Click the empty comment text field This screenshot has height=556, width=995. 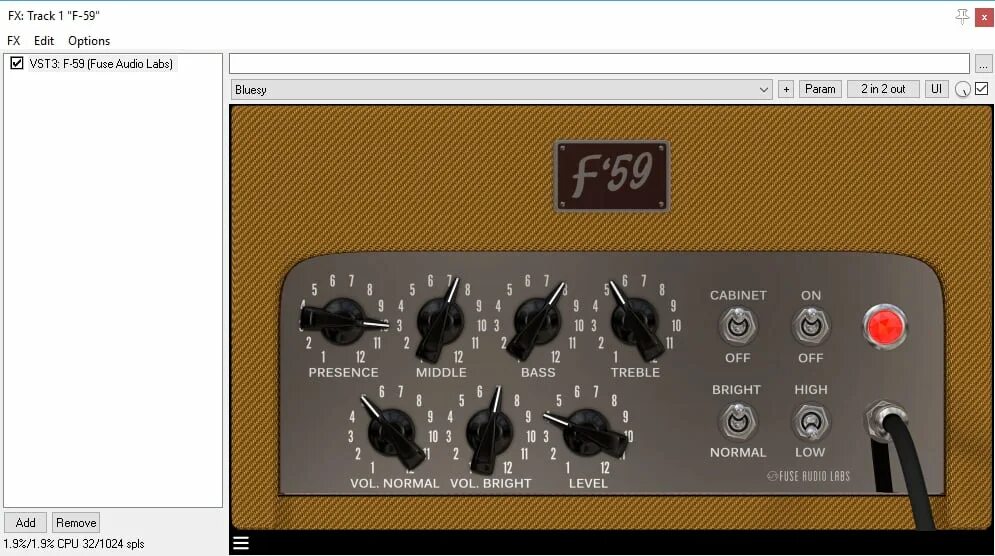pyautogui.click(x=599, y=63)
